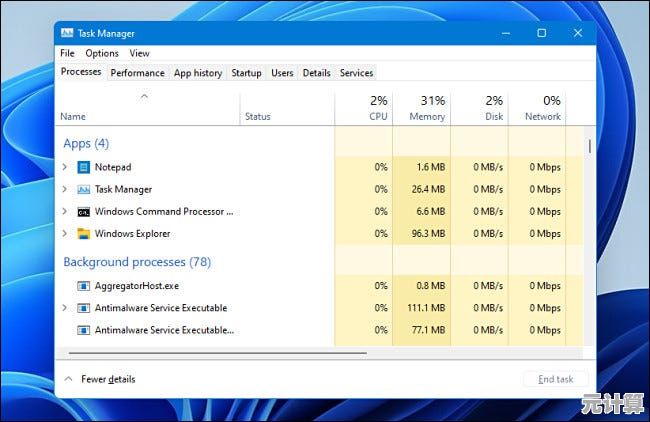Image resolution: width=650 pixels, height=422 pixels.
Task: Expand the Windows Command Processor row
Action: pos(65,211)
